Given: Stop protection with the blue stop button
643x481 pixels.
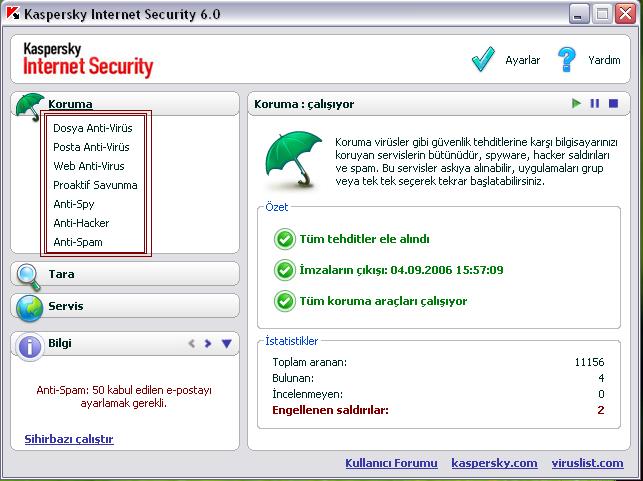Looking at the screenshot, I should coord(613,103).
